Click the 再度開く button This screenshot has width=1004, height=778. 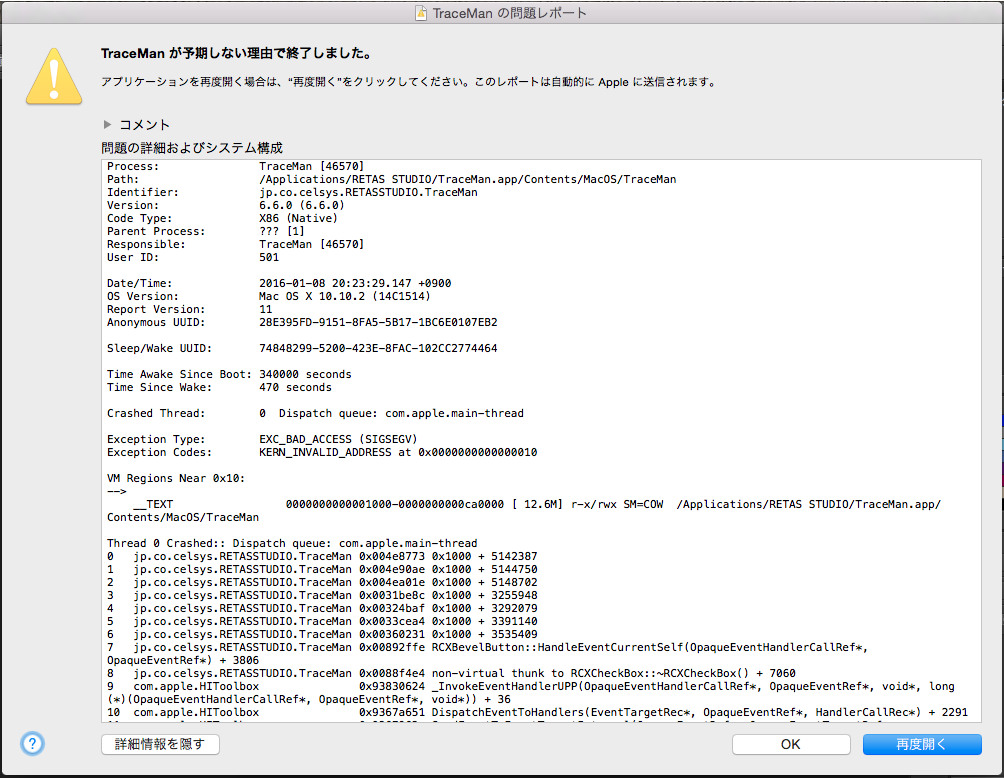[922, 744]
